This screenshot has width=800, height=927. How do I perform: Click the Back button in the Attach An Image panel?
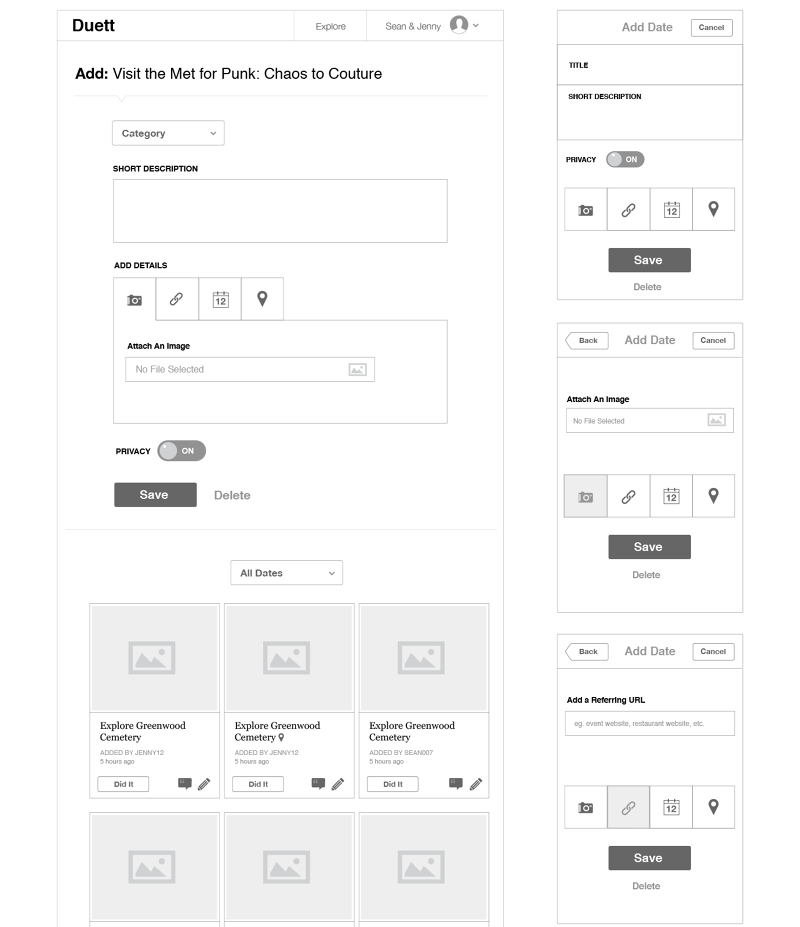coord(587,340)
